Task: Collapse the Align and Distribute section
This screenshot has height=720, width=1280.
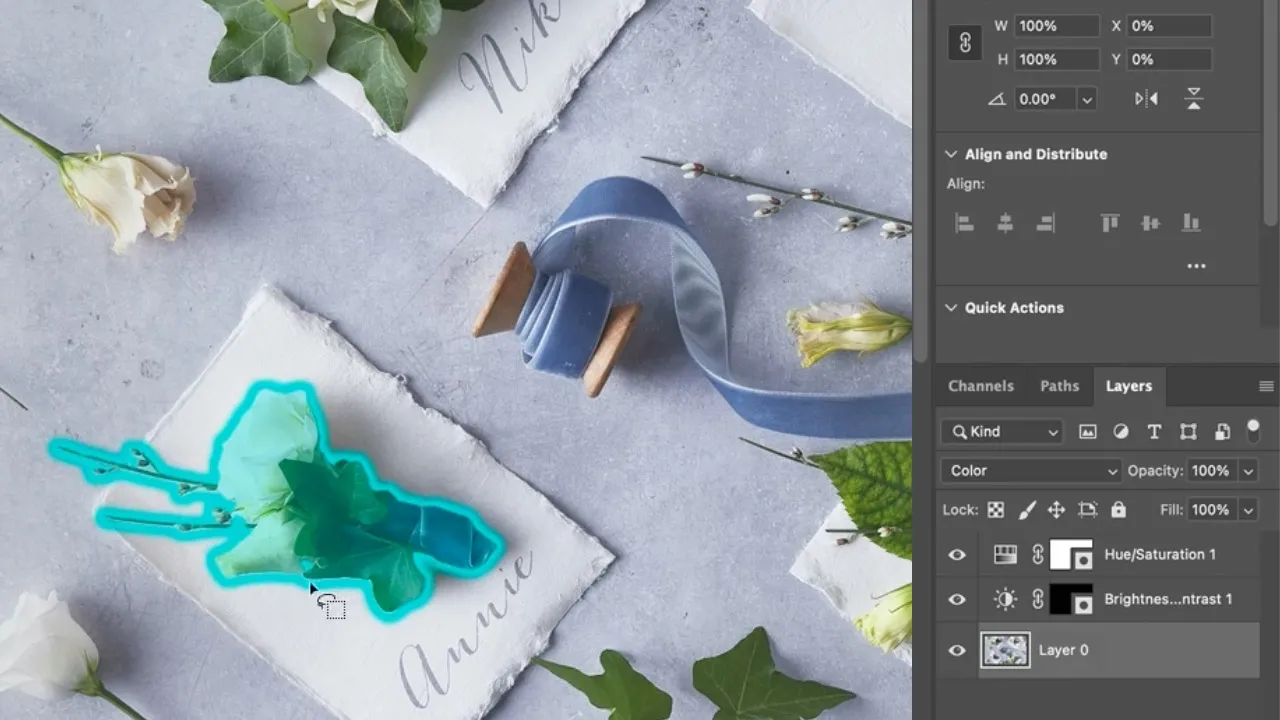Action: 951,154
